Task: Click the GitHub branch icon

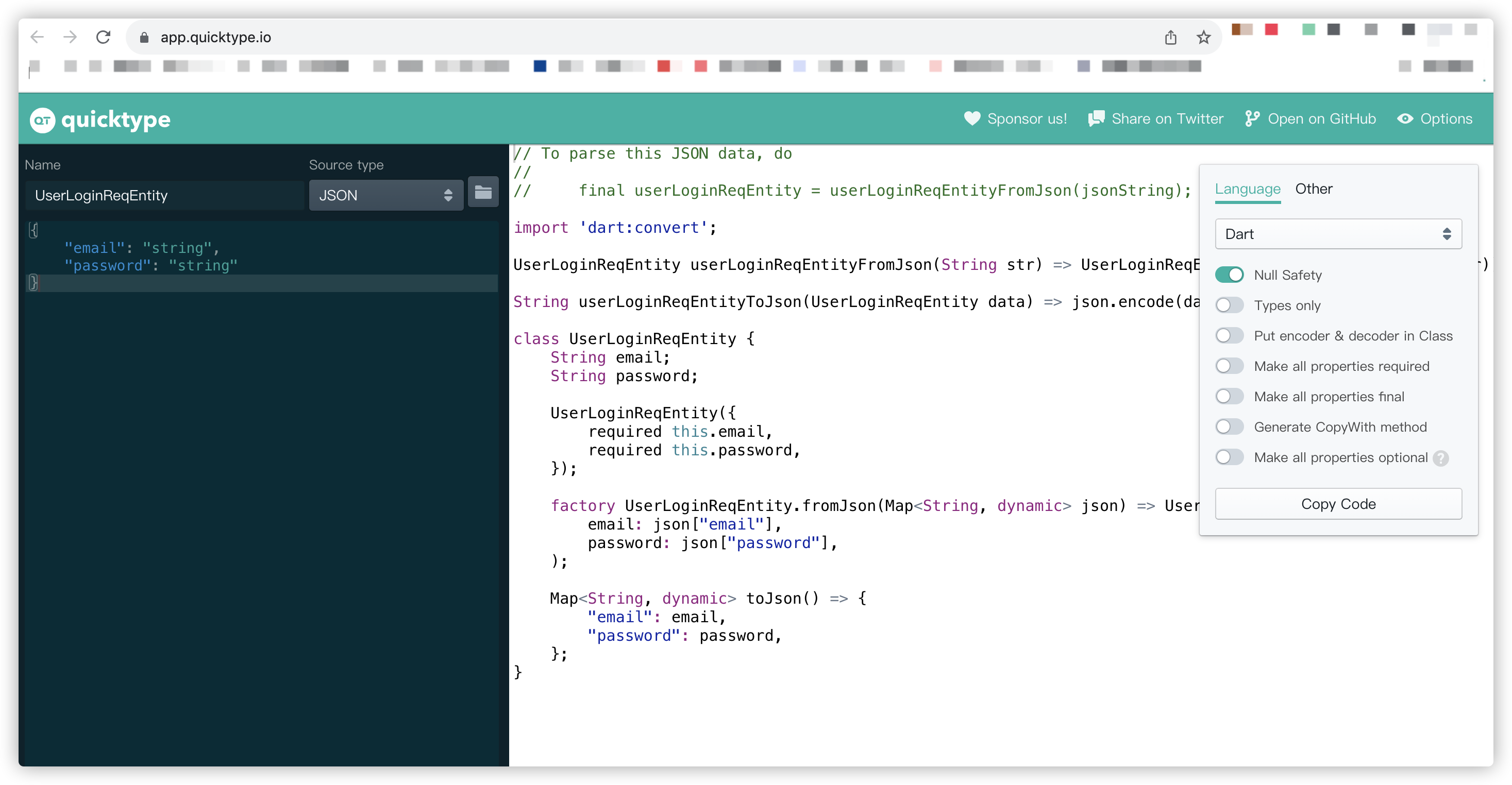Action: 1252,118
